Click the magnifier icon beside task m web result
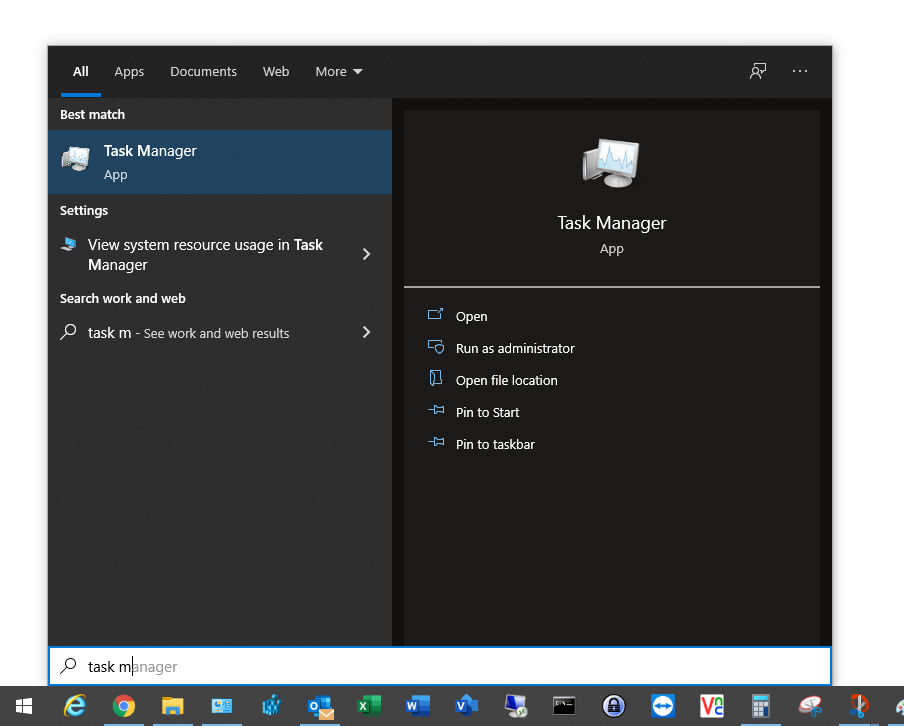This screenshot has width=904, height=726. pyautogui.click(x=69, y=332)
